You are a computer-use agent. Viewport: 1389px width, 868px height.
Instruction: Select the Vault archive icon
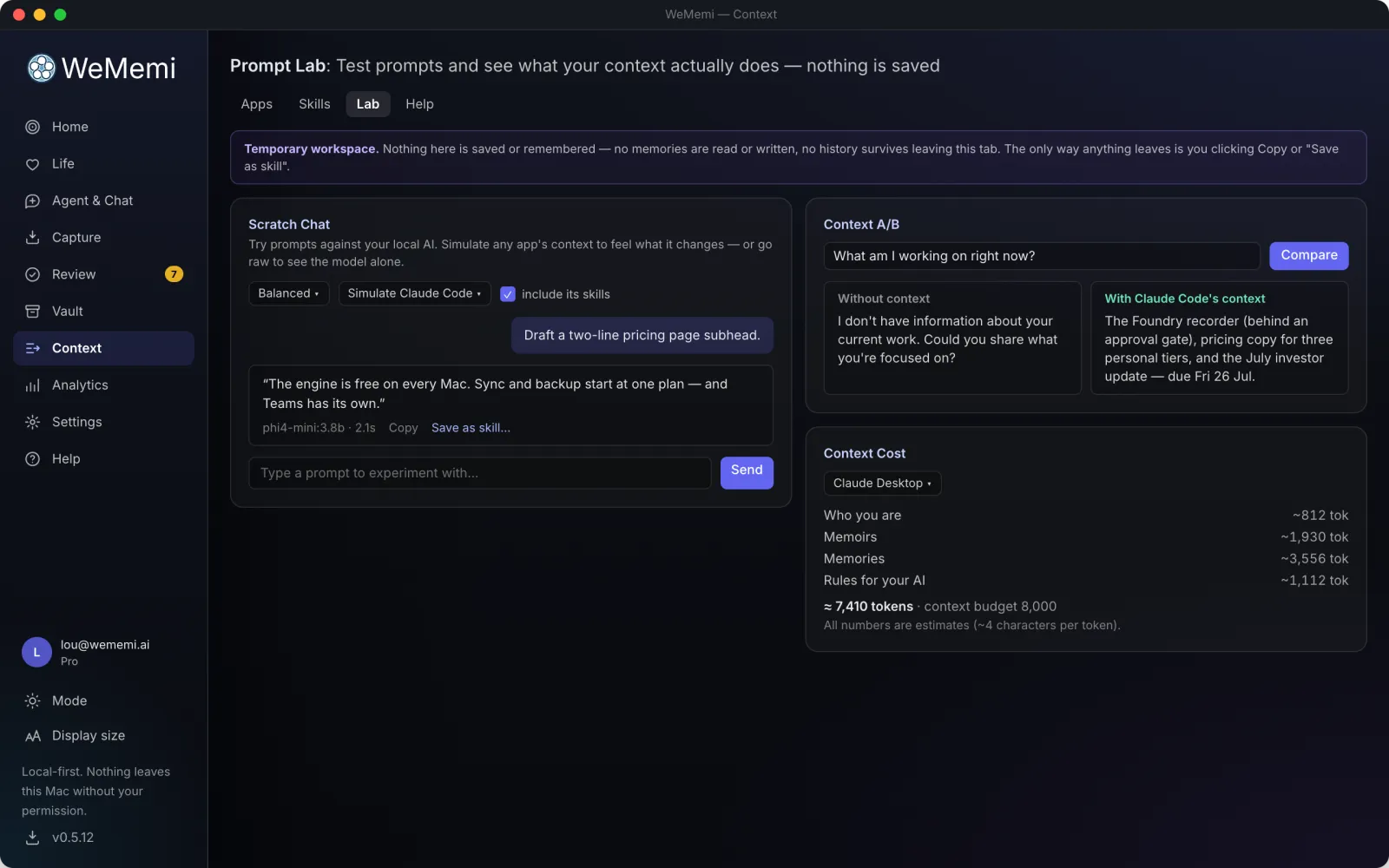tap(32, 312)
